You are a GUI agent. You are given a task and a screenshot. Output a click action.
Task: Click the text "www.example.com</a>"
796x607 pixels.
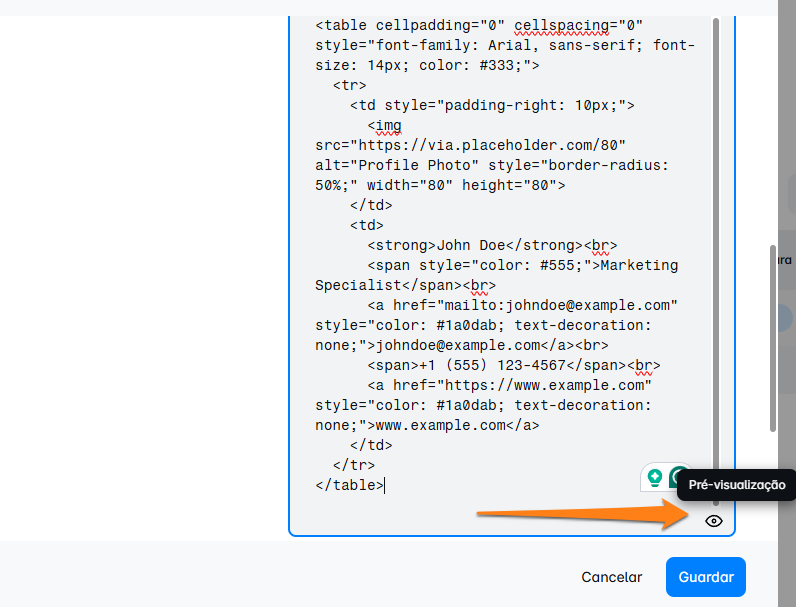(457, 425)
